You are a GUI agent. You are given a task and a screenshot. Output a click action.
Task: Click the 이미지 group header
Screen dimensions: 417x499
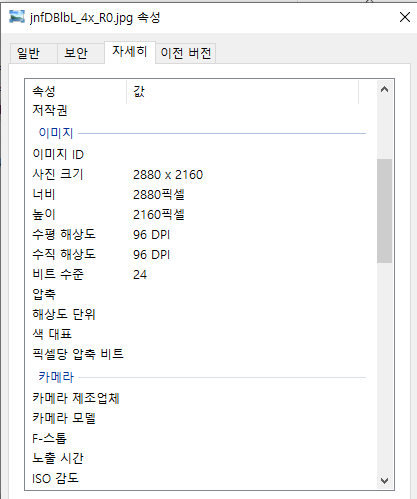click(x=56, y=133)
